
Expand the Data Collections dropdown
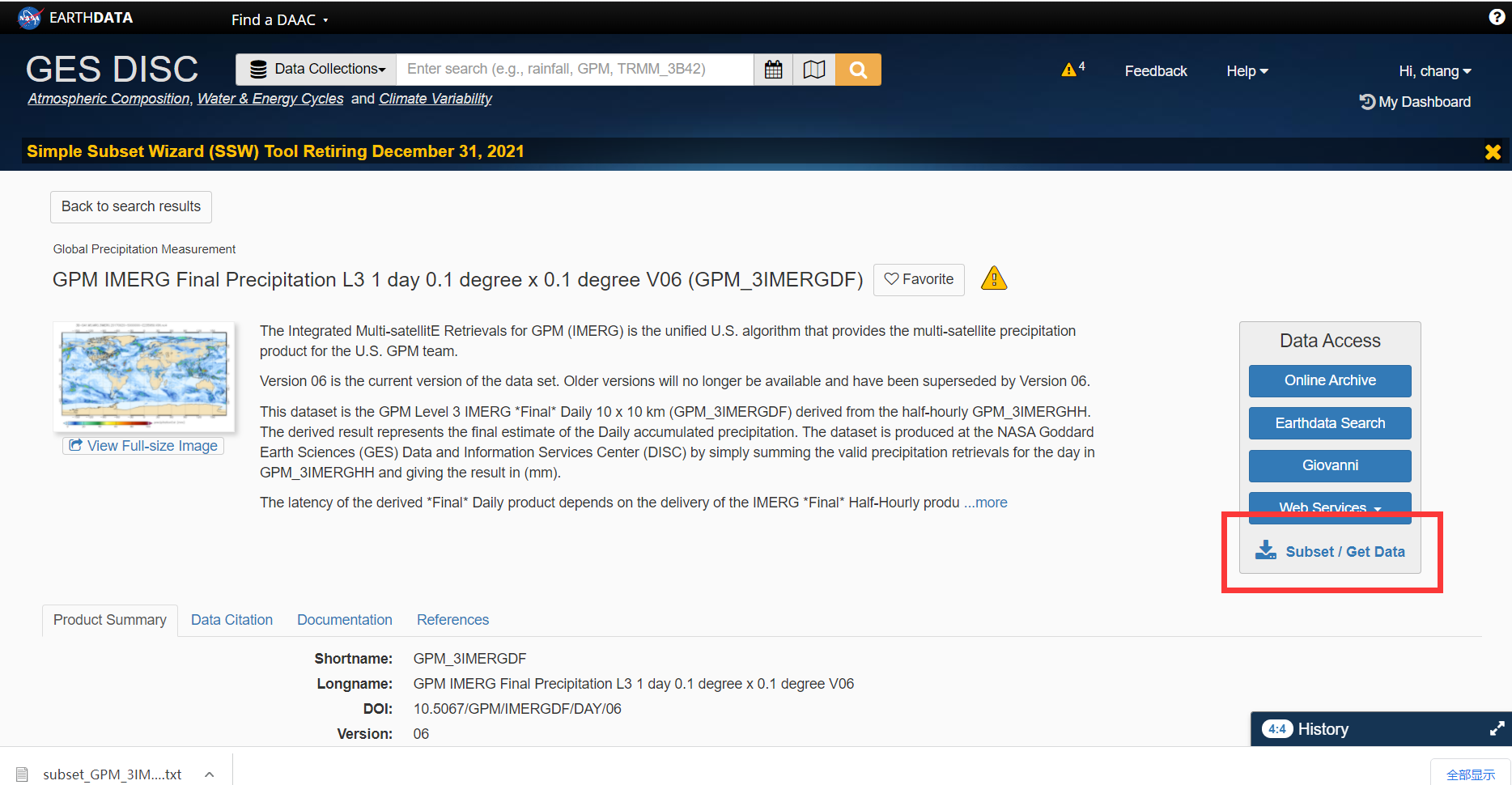point(316,70)
